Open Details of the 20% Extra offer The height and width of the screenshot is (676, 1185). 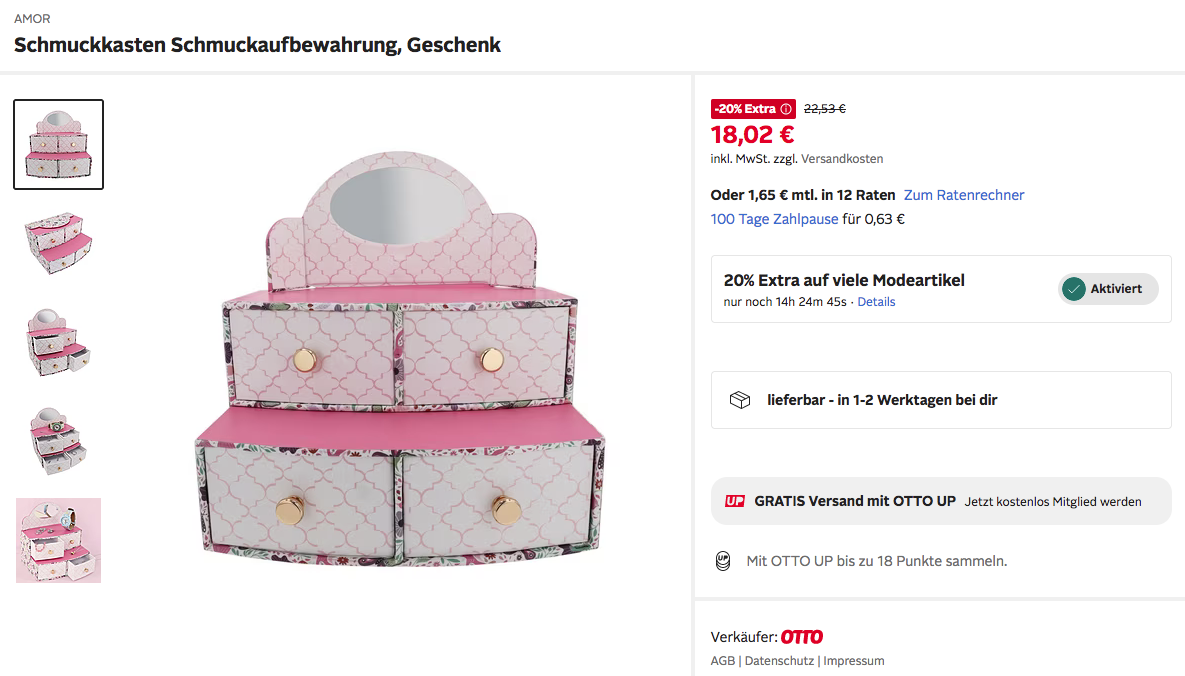(876, 302)
